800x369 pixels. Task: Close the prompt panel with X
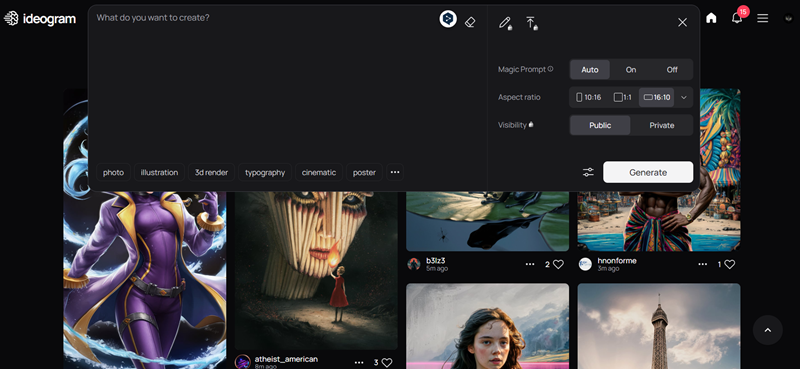click(682, 22)
